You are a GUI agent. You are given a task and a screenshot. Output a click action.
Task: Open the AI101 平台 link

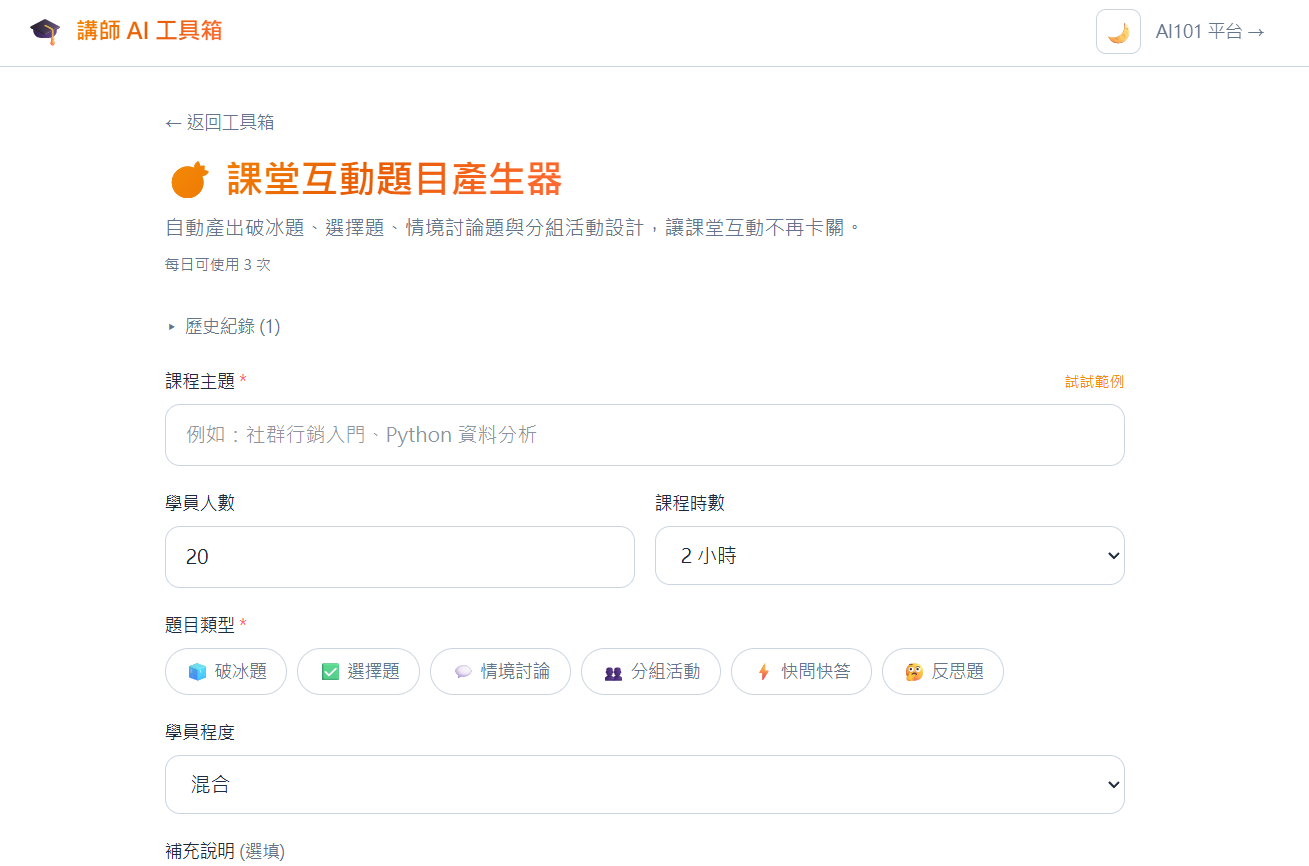click(x=1210, y=32)
